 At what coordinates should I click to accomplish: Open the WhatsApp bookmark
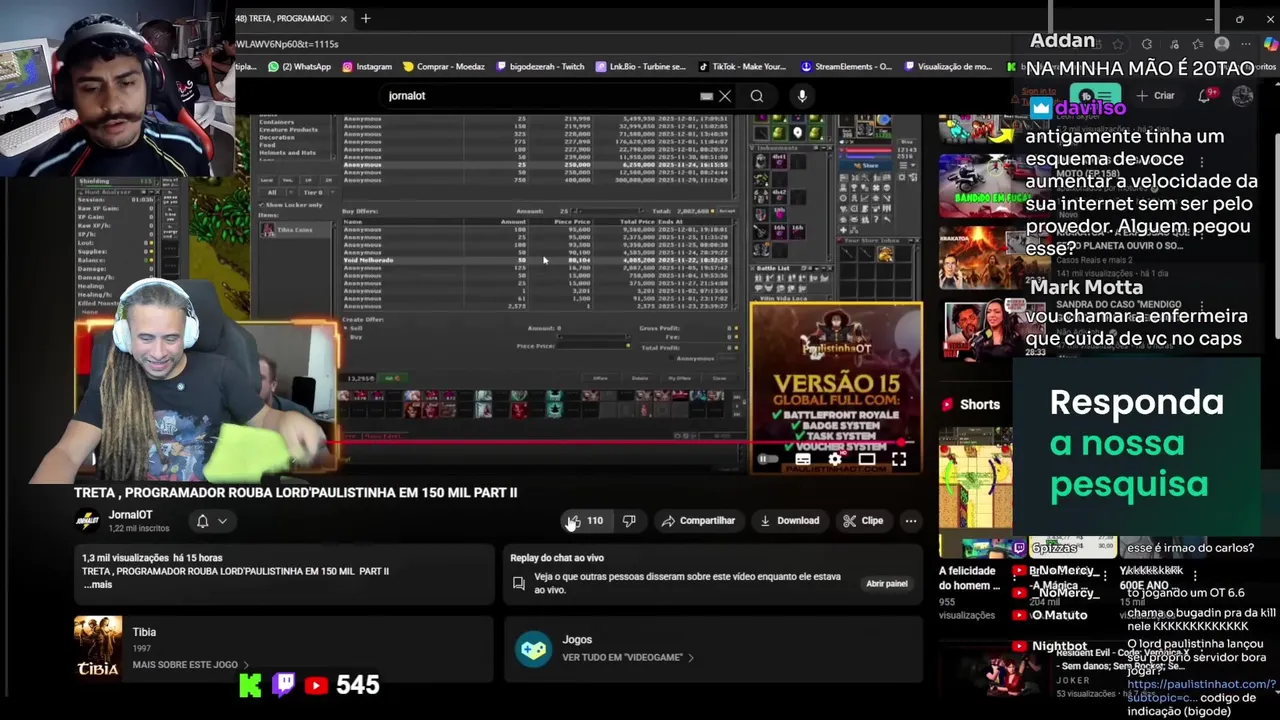click(x=299, y=67)
